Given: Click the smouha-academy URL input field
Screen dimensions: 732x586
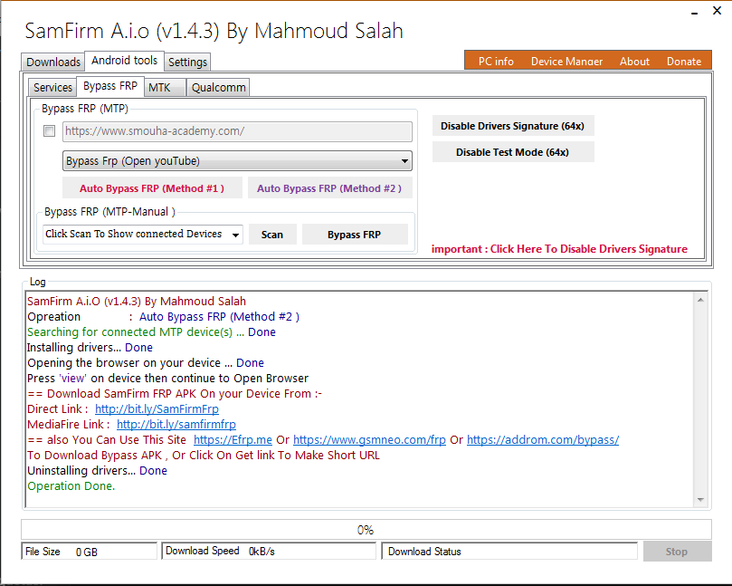Looking at the screenshot, I should tap(238, 131).
